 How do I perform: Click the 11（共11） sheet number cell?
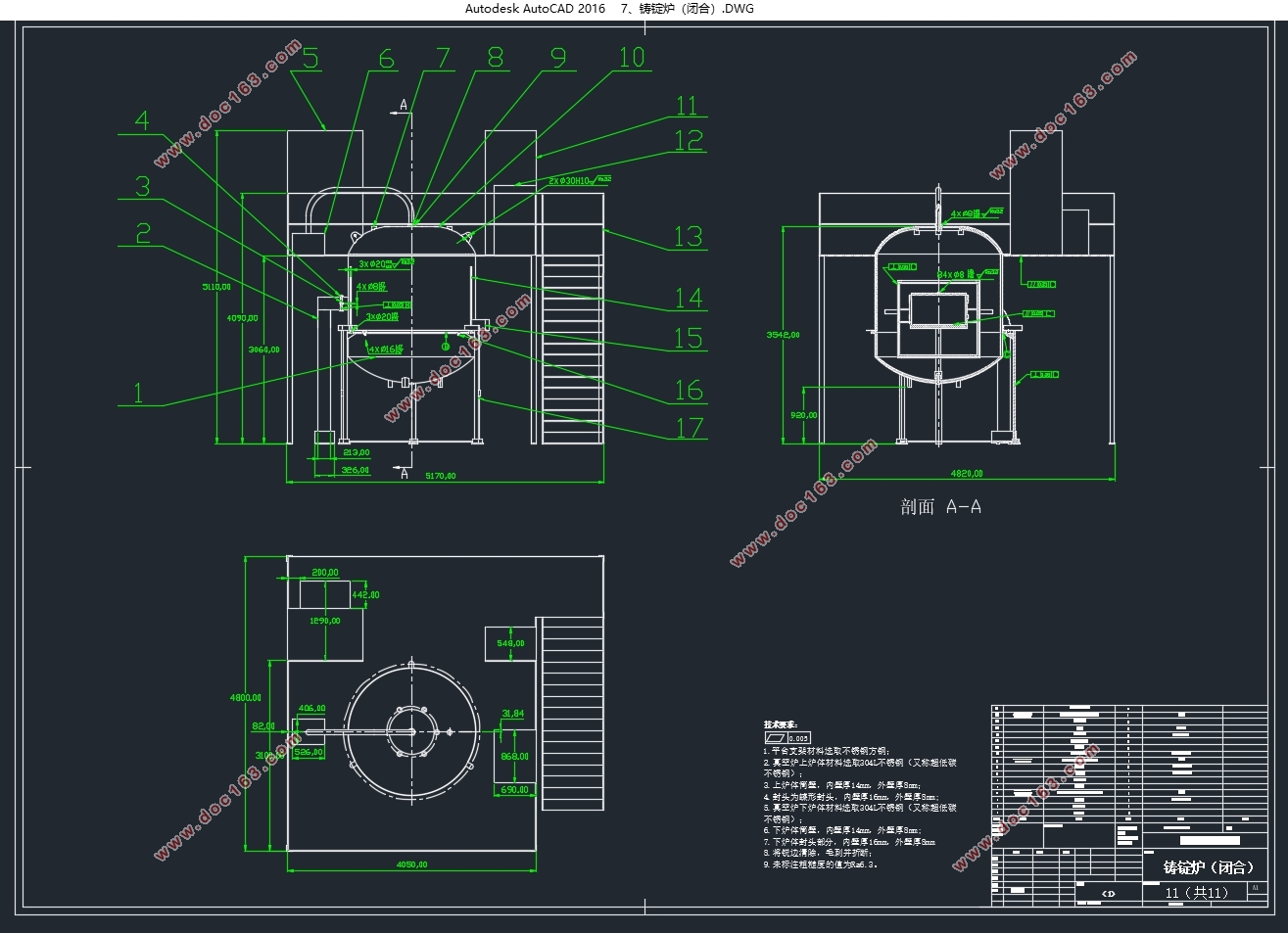pos(1196,893)
